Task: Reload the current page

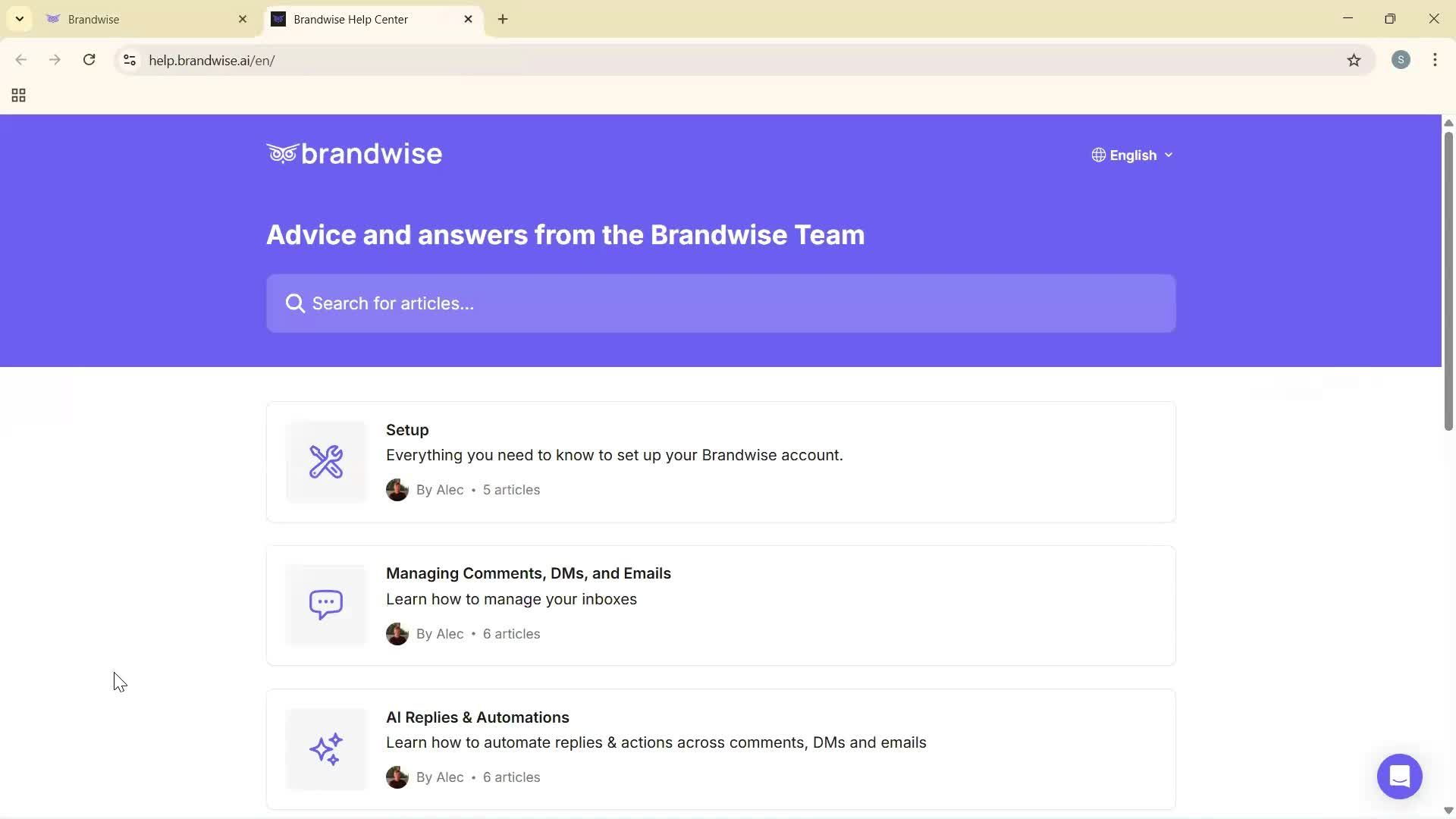Action: pos(89,60)
